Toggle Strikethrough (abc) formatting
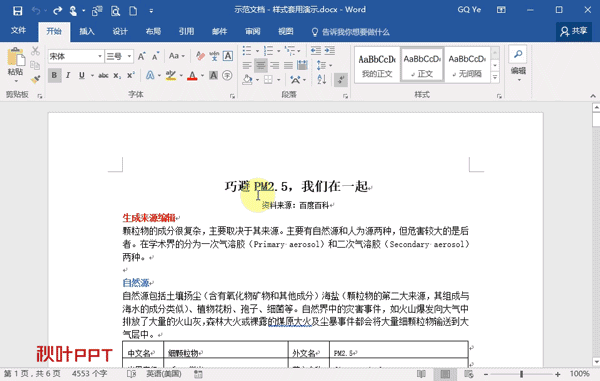The image size is (600, 381). click(103, 76)
